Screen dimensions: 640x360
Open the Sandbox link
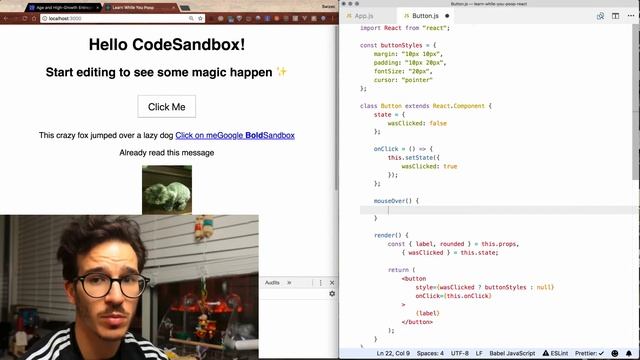tap(279, 136)
